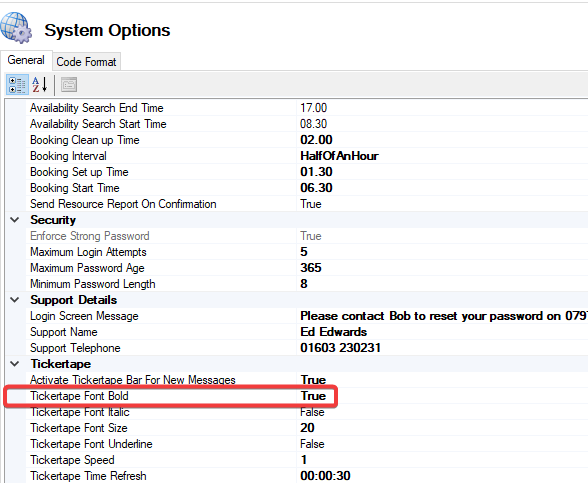This screenshot has height=483, width=588.
Task: Click the Property Pages toolbar icon
Action: [69, 85]
